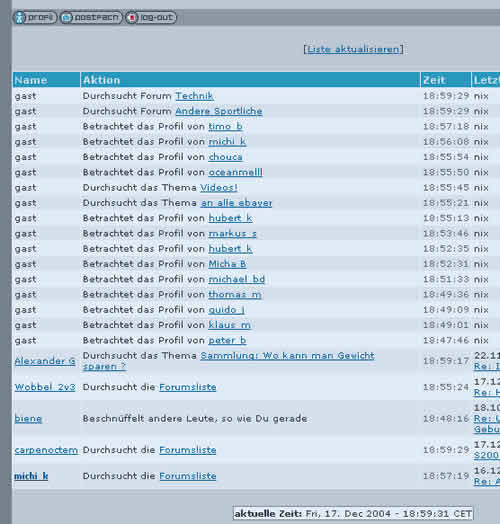Open the Technik forum link
The width and height of the screenshot is (500, 524).
[x=195, y=96]
